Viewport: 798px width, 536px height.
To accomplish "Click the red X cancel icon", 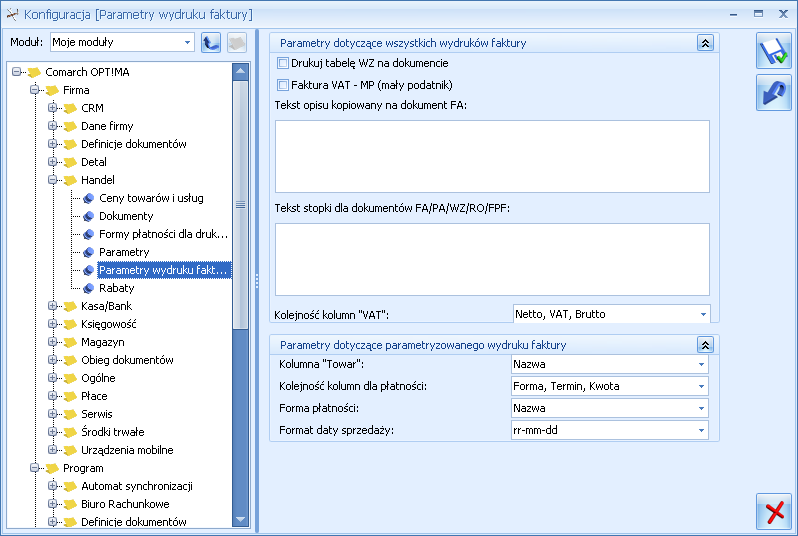I will coord(774,512).
